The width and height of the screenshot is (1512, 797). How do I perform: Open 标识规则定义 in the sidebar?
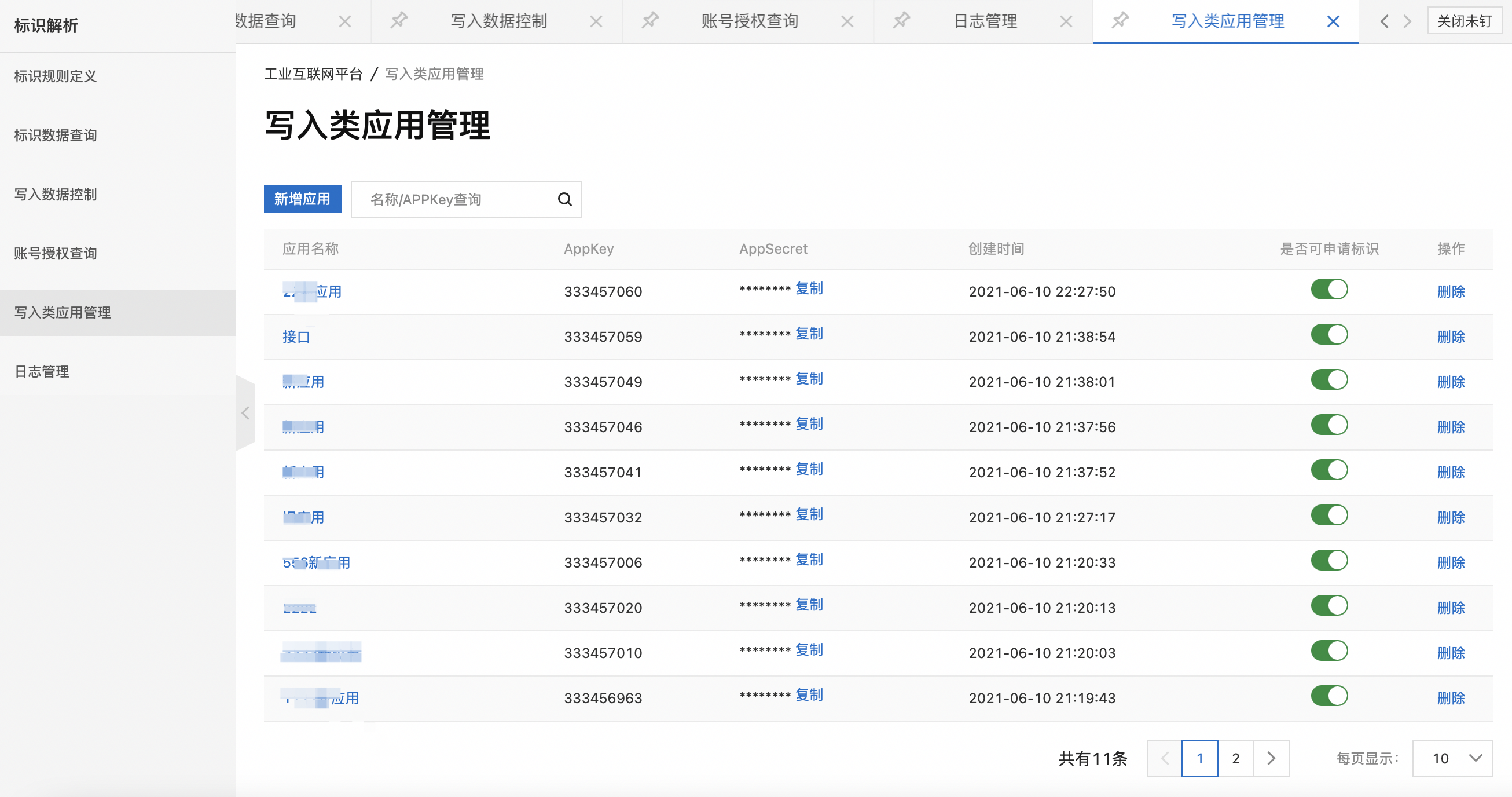[118, 76]
